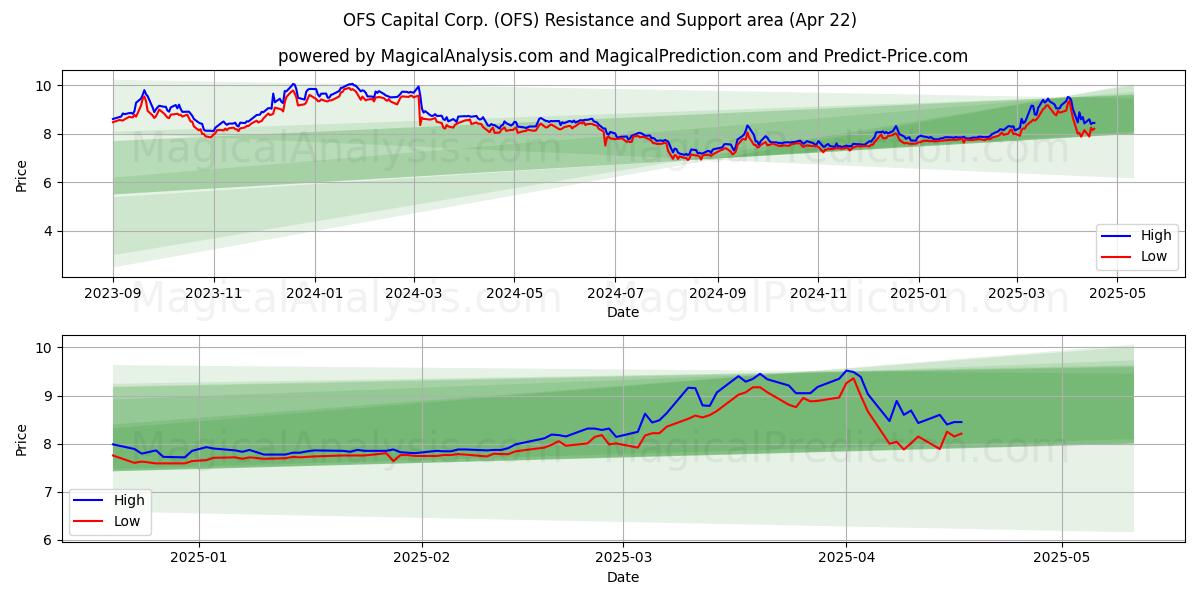The height and width of the screenshot is (600, 1200).
Task: Click the '2024-07' date tick label
Action: click(x=615, y=294)
